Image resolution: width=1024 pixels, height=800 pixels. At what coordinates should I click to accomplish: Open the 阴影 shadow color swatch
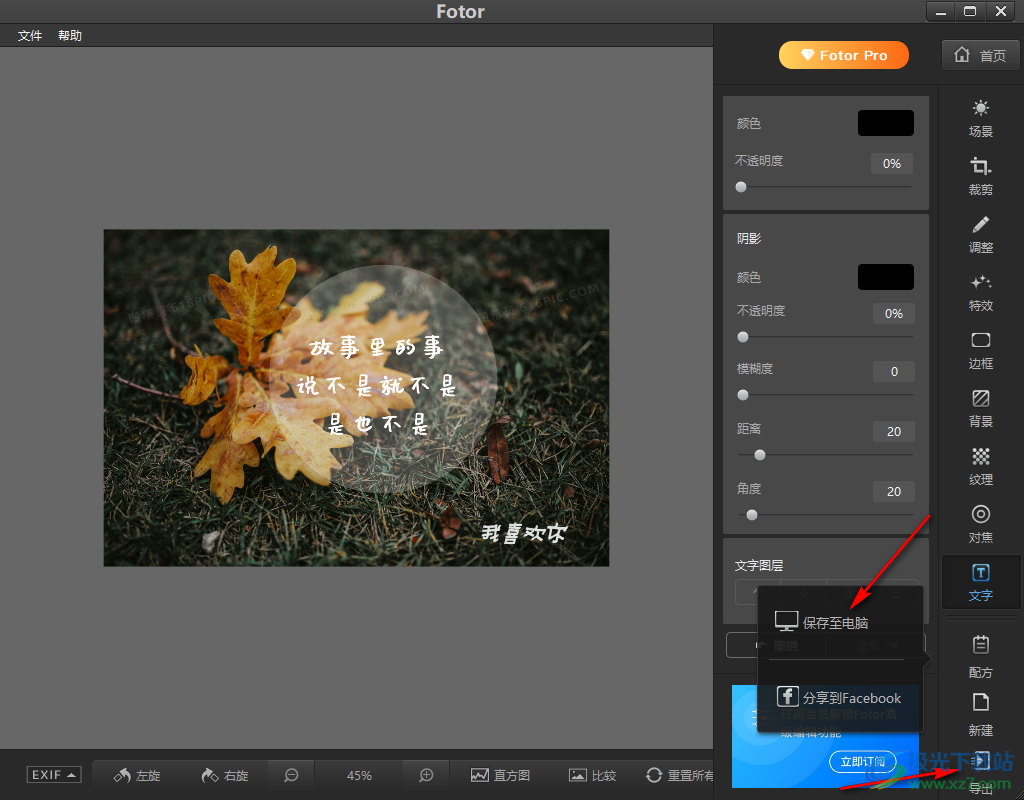(x=886, y=277)
